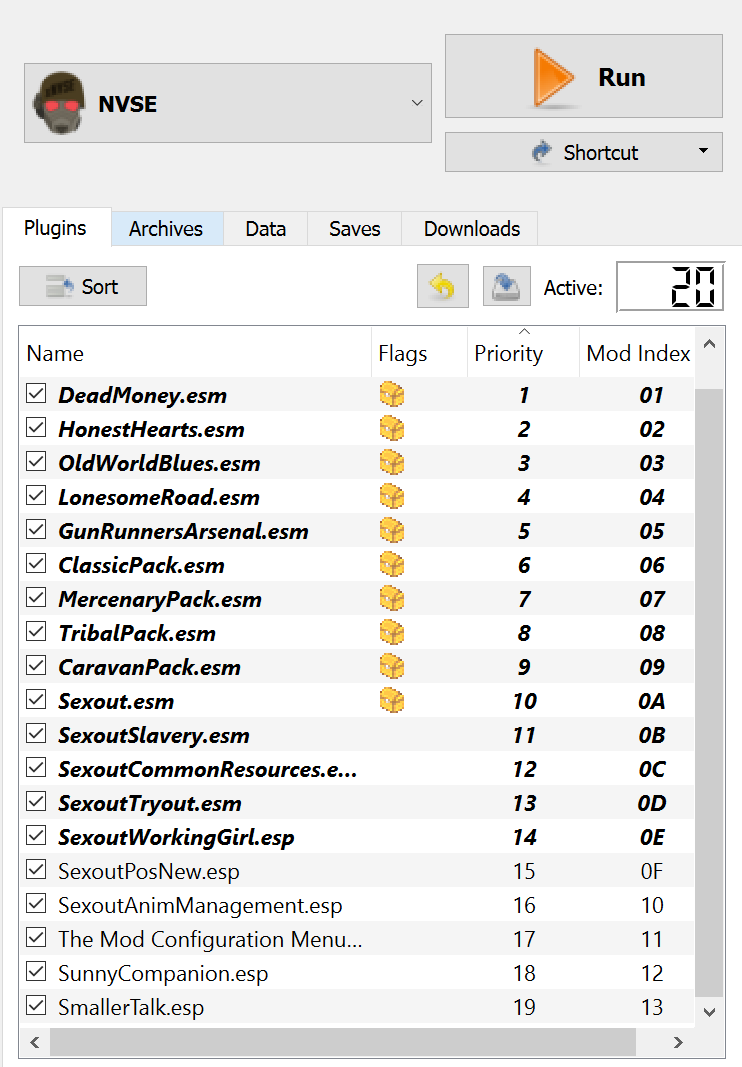Toggle the CaravanPack.esm checkbox

(36, 666)
